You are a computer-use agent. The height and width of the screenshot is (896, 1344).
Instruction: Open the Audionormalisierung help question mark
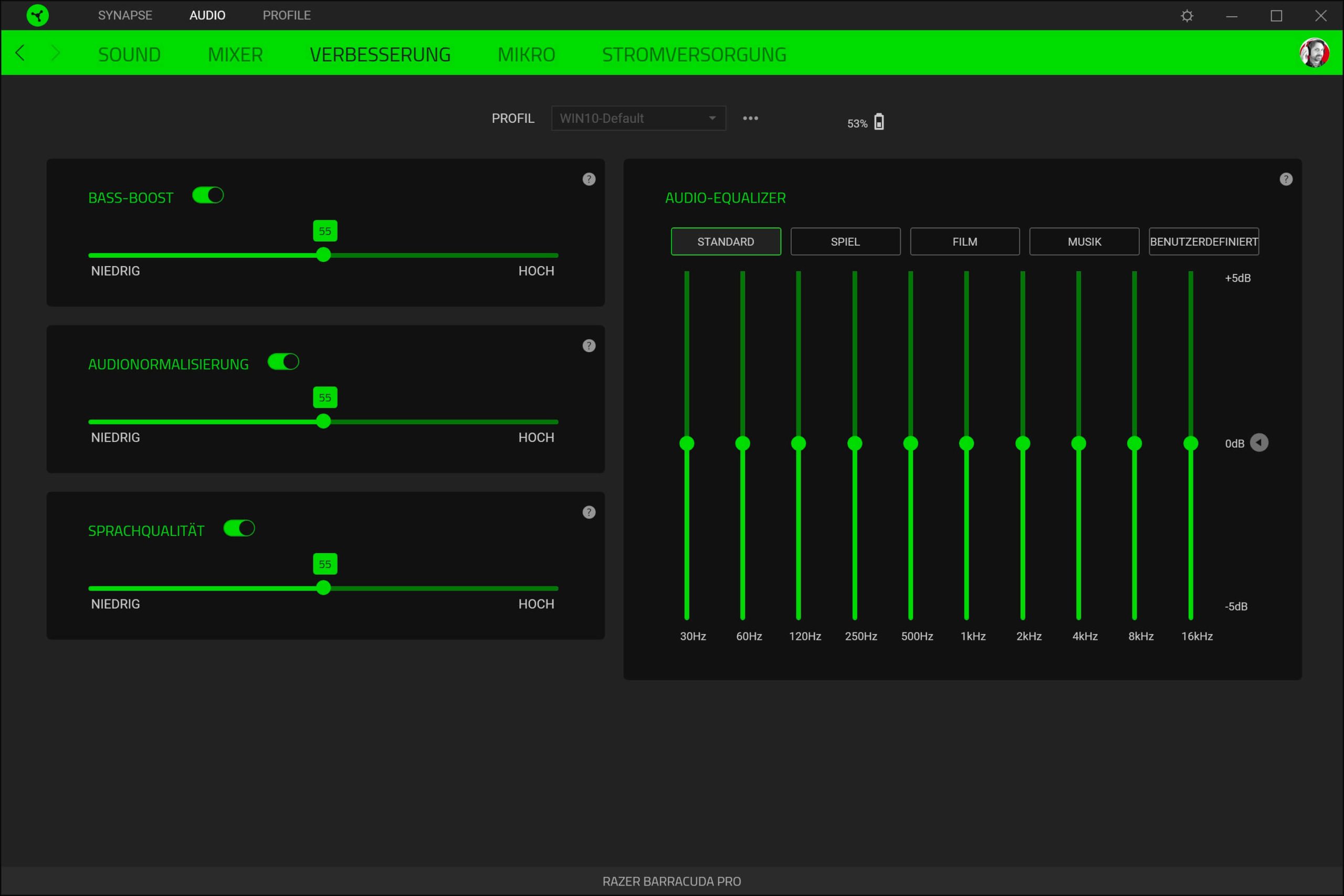pos(589,346)
